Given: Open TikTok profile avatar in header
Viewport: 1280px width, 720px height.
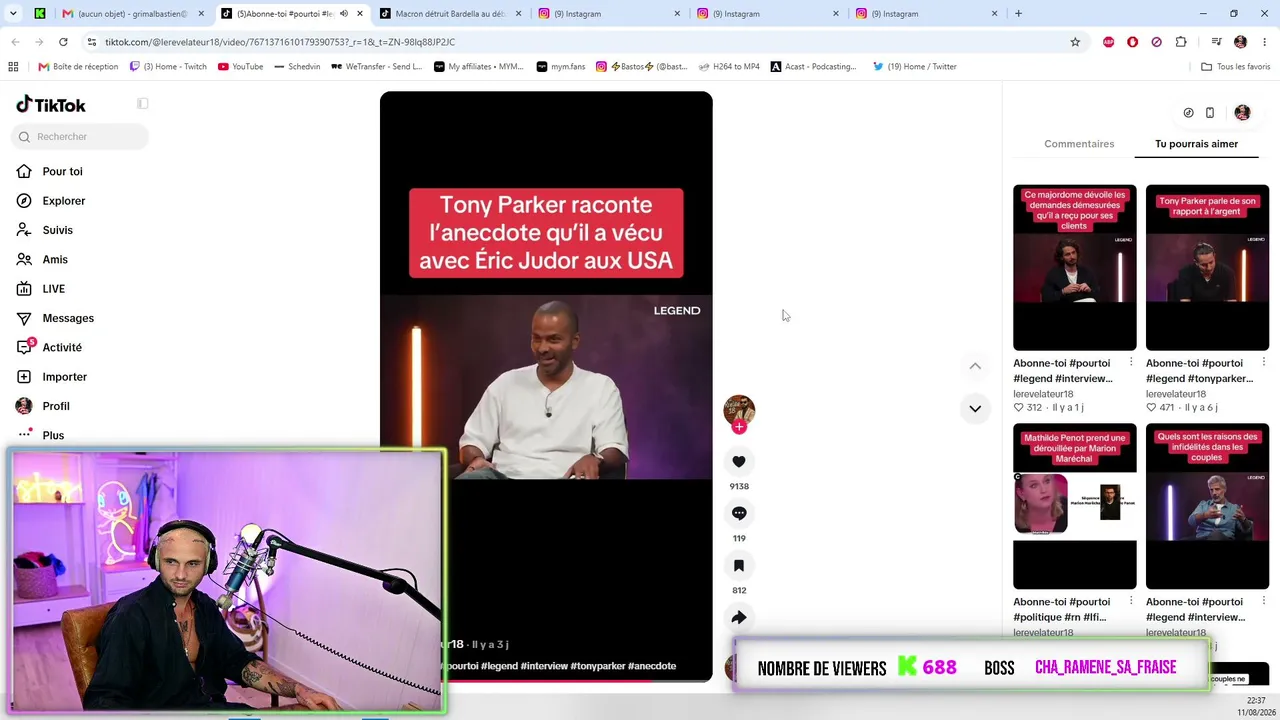Looking at the screenshot, I should point(1242,113).
